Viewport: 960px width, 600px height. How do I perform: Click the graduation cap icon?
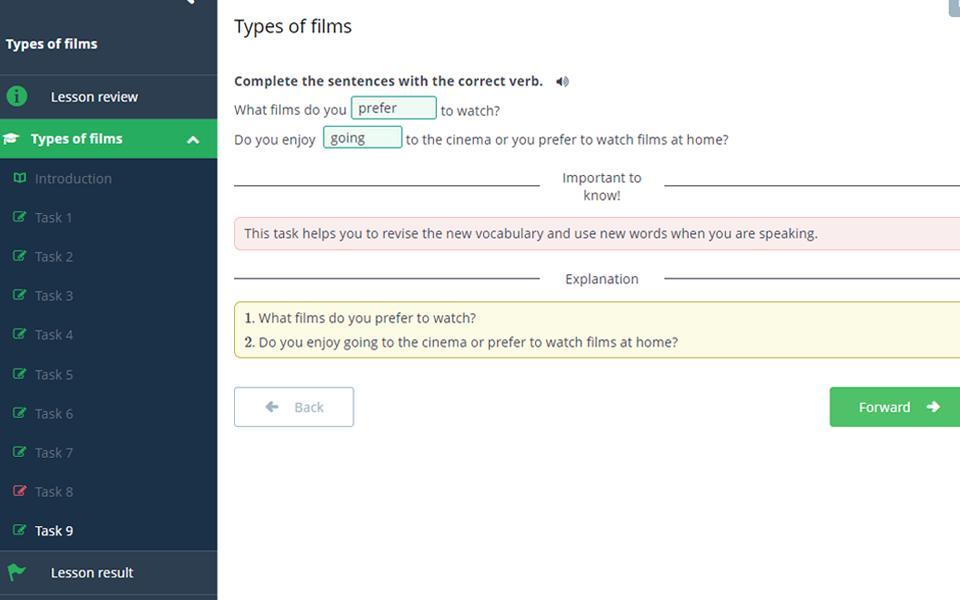pyautogui.click(x=11, y=139)
